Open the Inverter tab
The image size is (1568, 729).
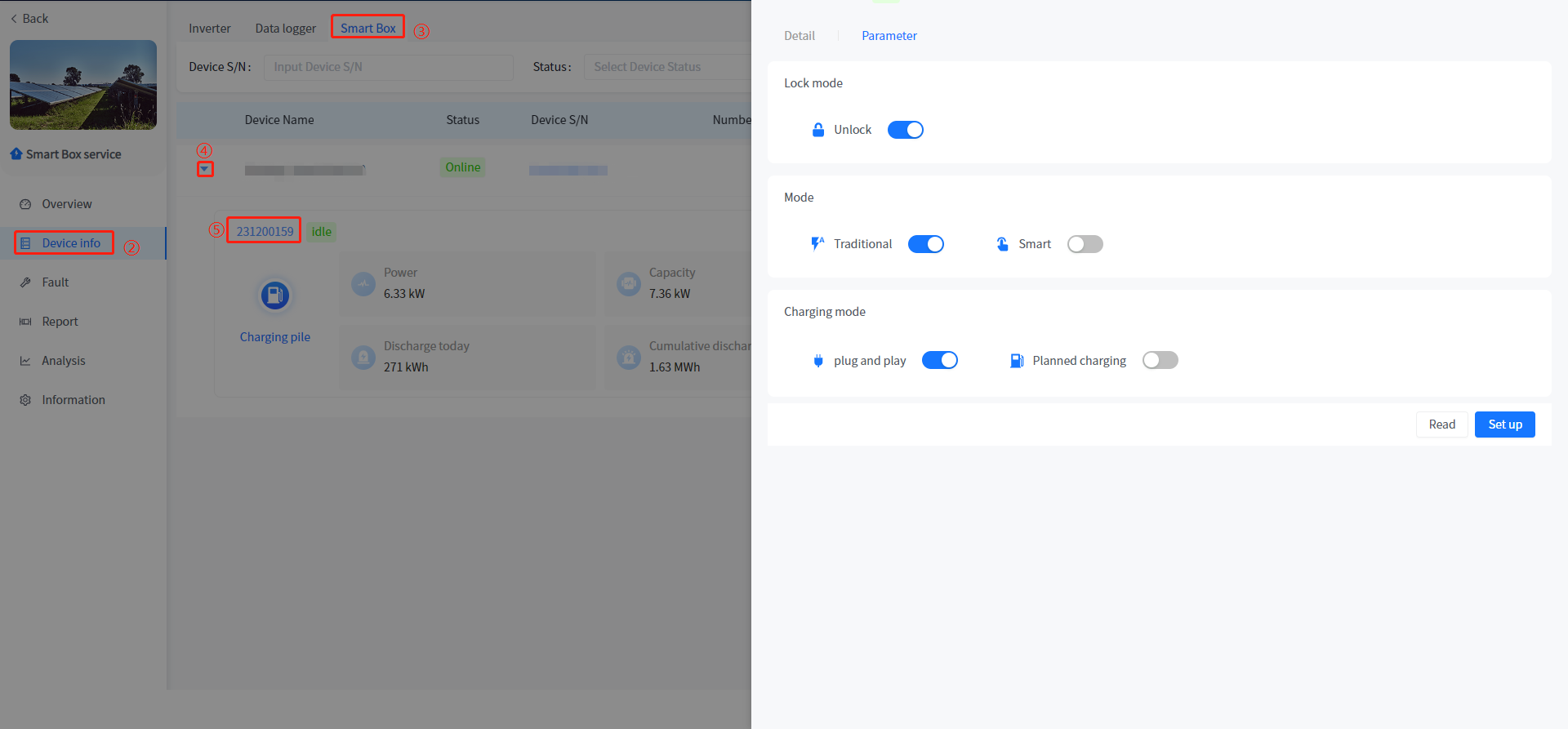point(209,29)
